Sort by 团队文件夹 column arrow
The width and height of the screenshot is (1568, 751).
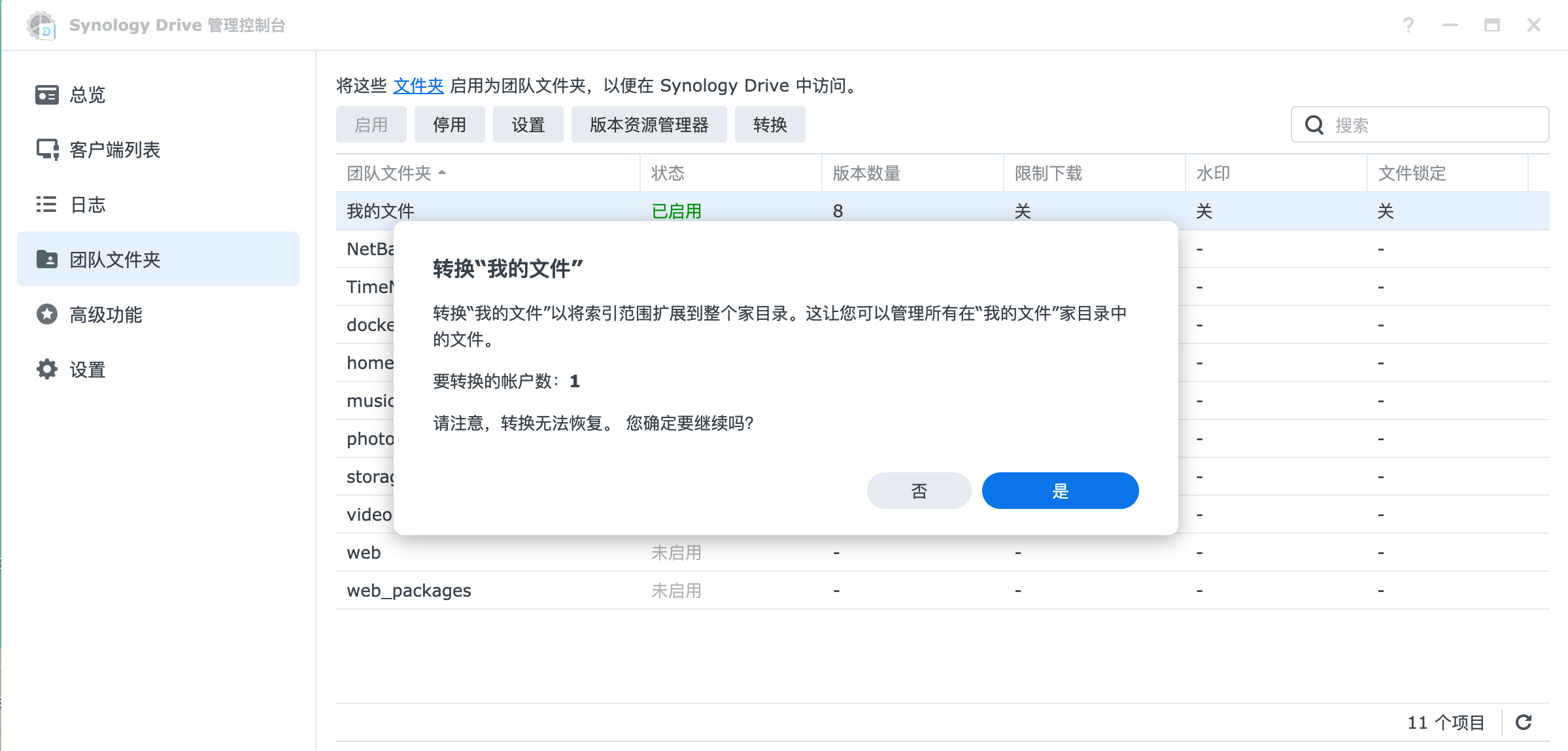pyautogui.click(x=443, y=173)
